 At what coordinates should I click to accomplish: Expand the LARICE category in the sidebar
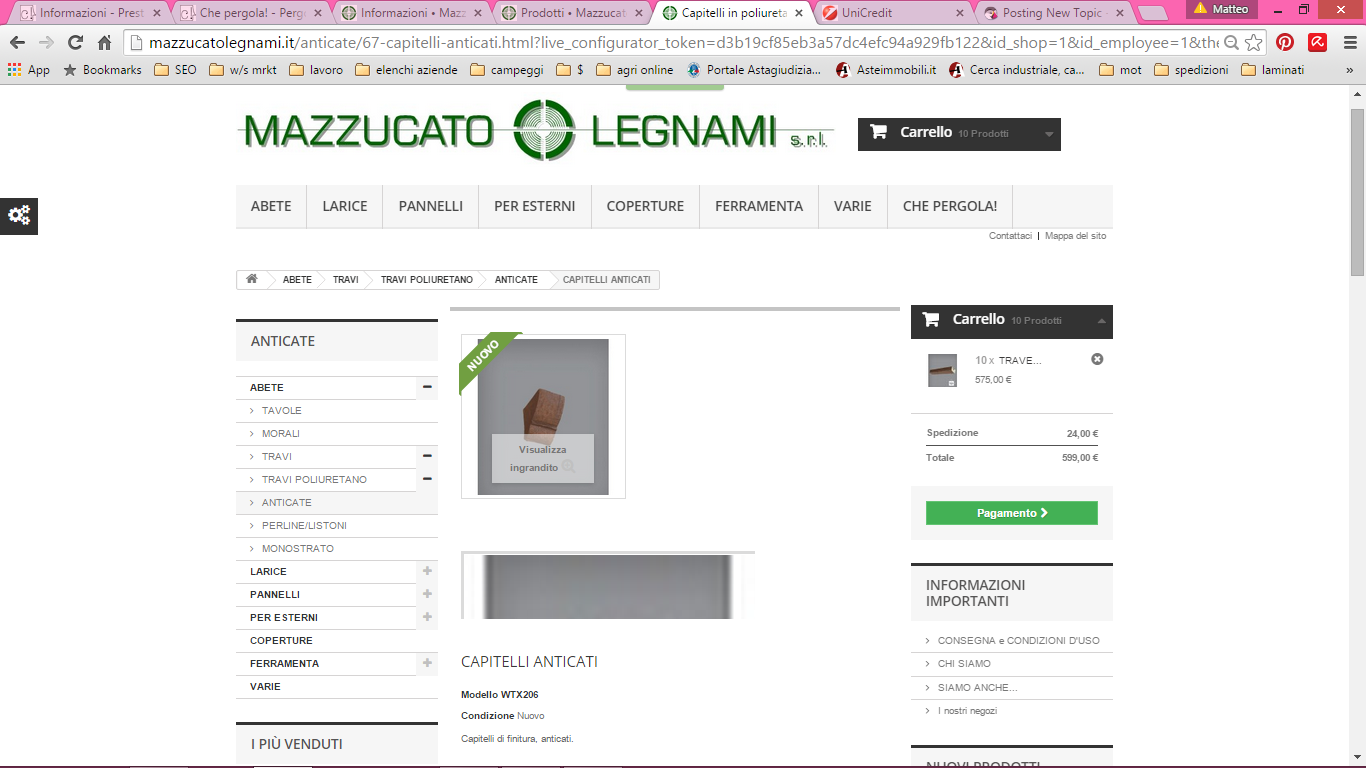point(427,571)
